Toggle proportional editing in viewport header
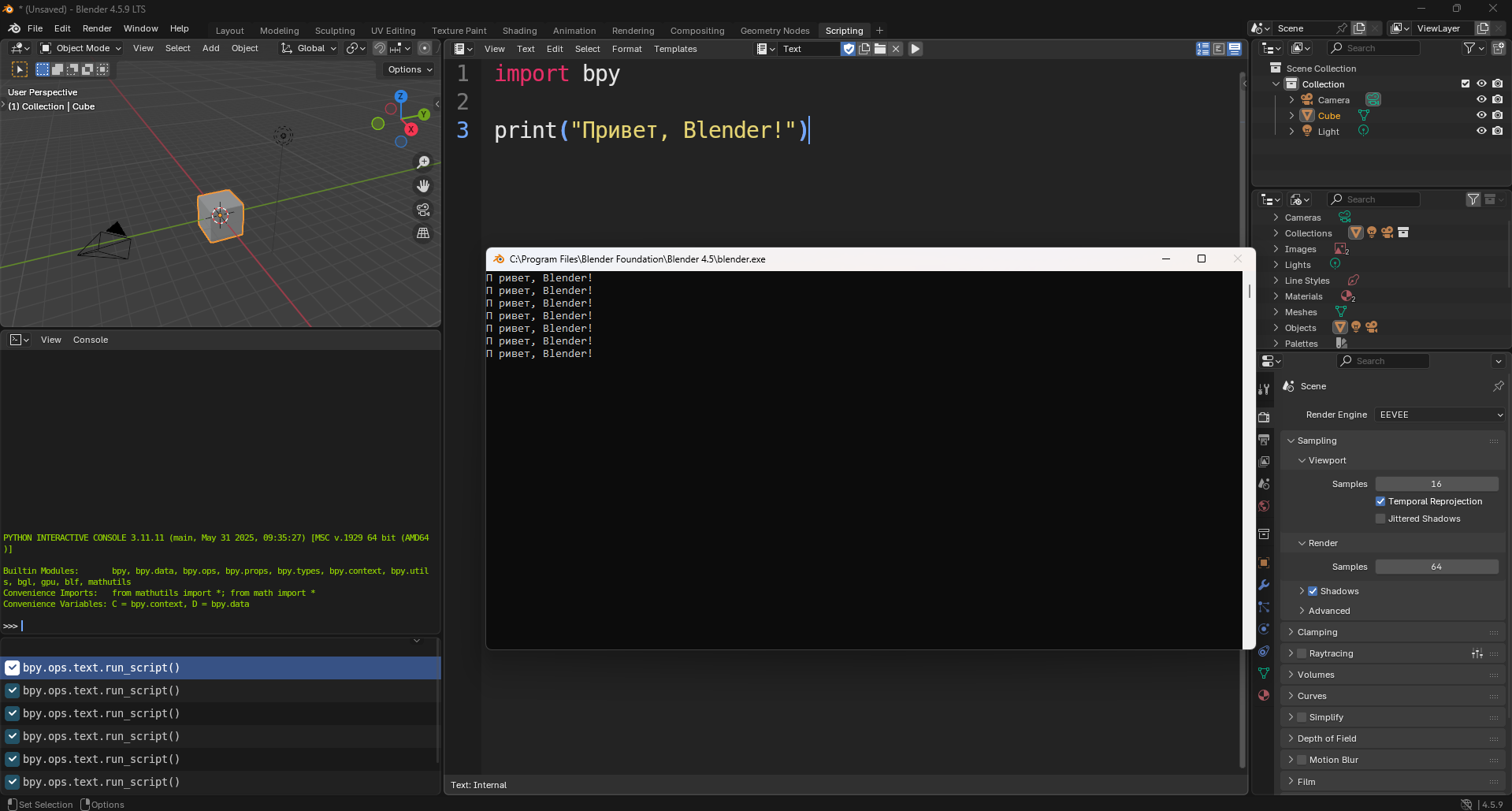 click(x=425, y=48)
